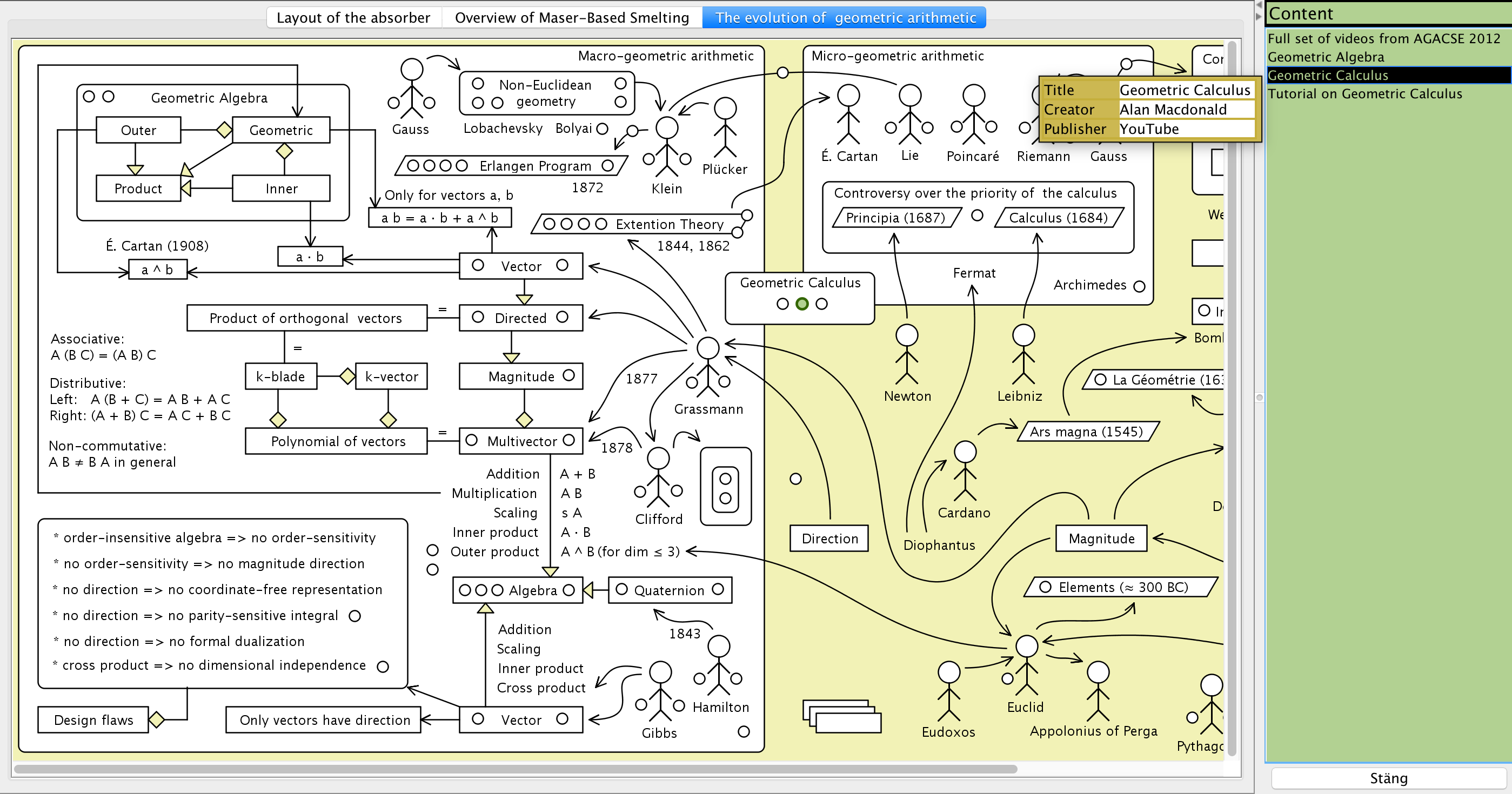Click the circle left of Quaternion label
Viewport: 1512px width, 794px height.
point(621,589)
